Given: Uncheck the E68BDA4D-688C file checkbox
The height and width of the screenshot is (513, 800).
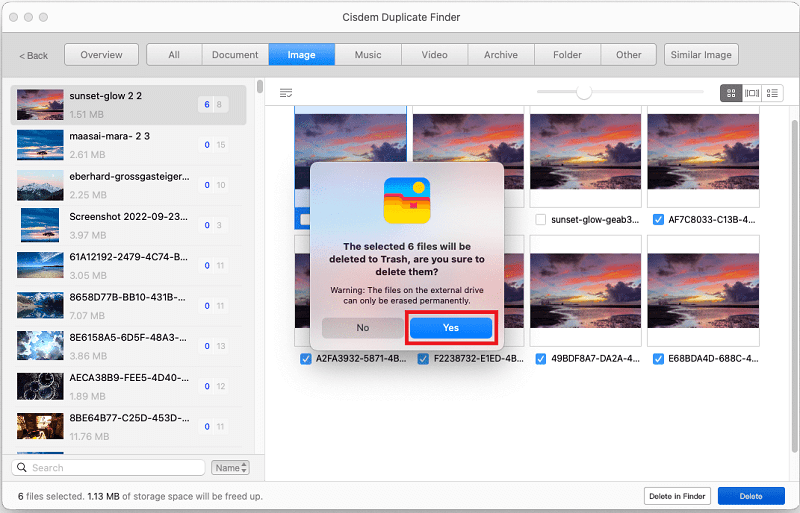Looking at the screenshot, I should pyautogui.click(x=658, y=359).
